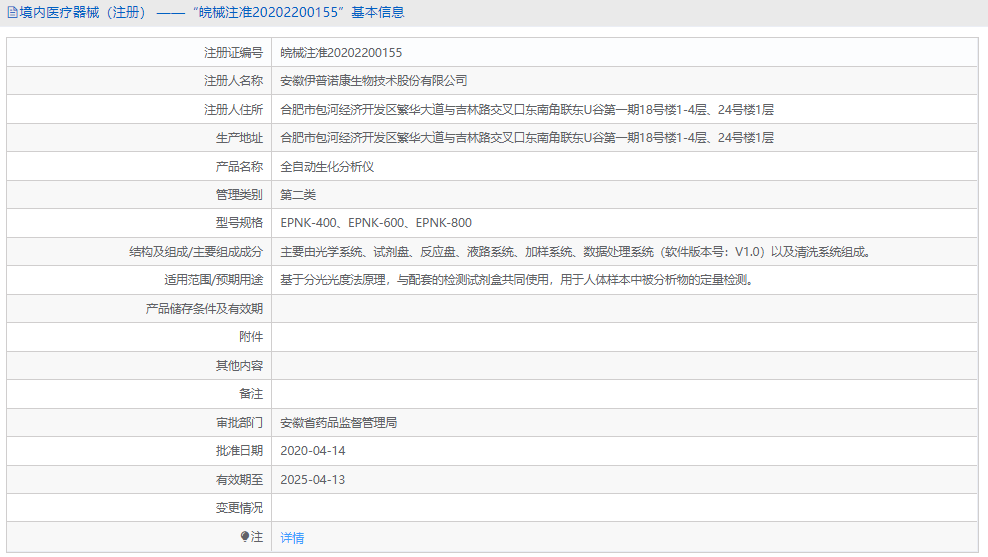Click the 备注 row label

pyautogui.click(x=251, y=394)
